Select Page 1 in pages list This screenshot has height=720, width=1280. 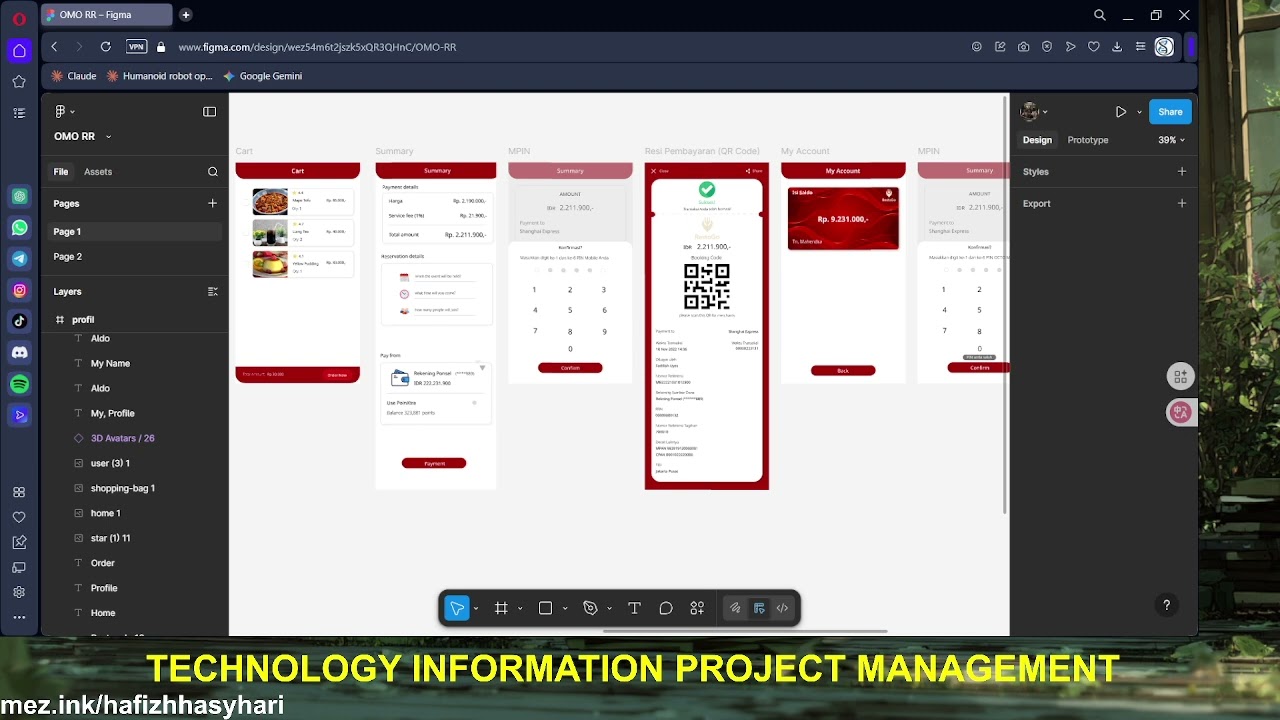coord(136,232)
